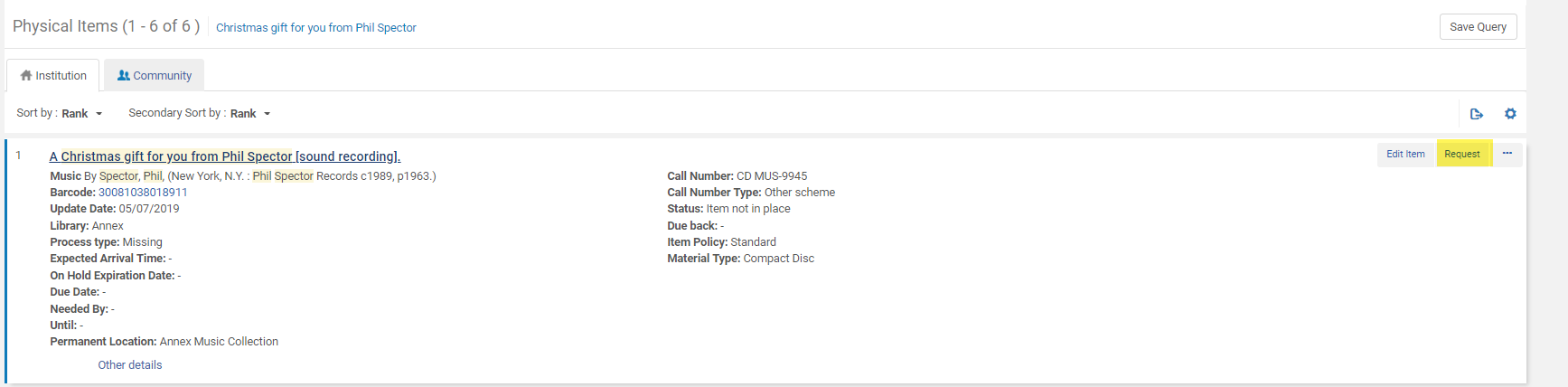Click the caret arrow beside Secondary Sort Rank
Image resolution: width=1568 pixels, height=387 pixels.
tap(268, 114)
